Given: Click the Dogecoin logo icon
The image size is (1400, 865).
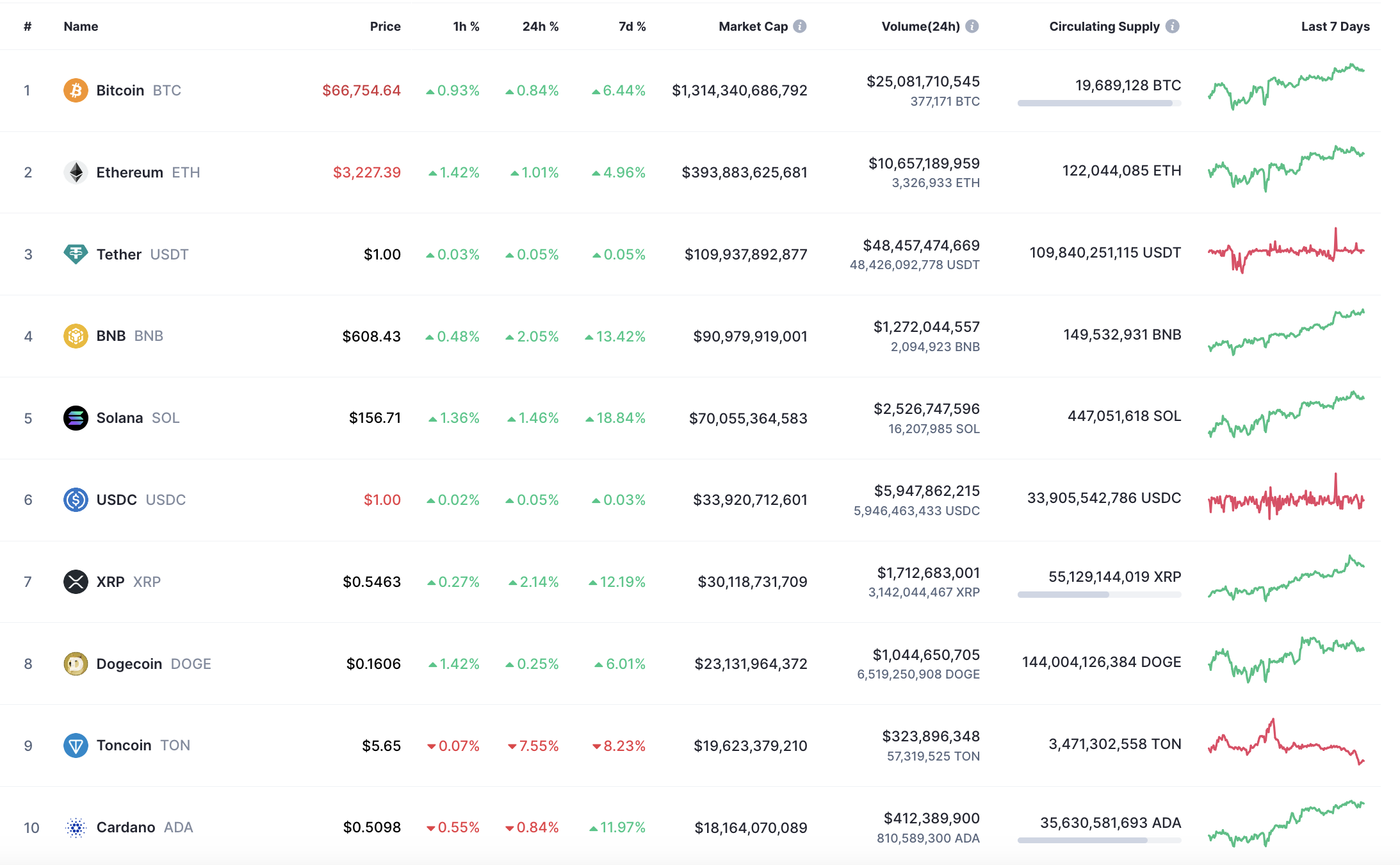Looking at the screenshot, I should 76,664.
